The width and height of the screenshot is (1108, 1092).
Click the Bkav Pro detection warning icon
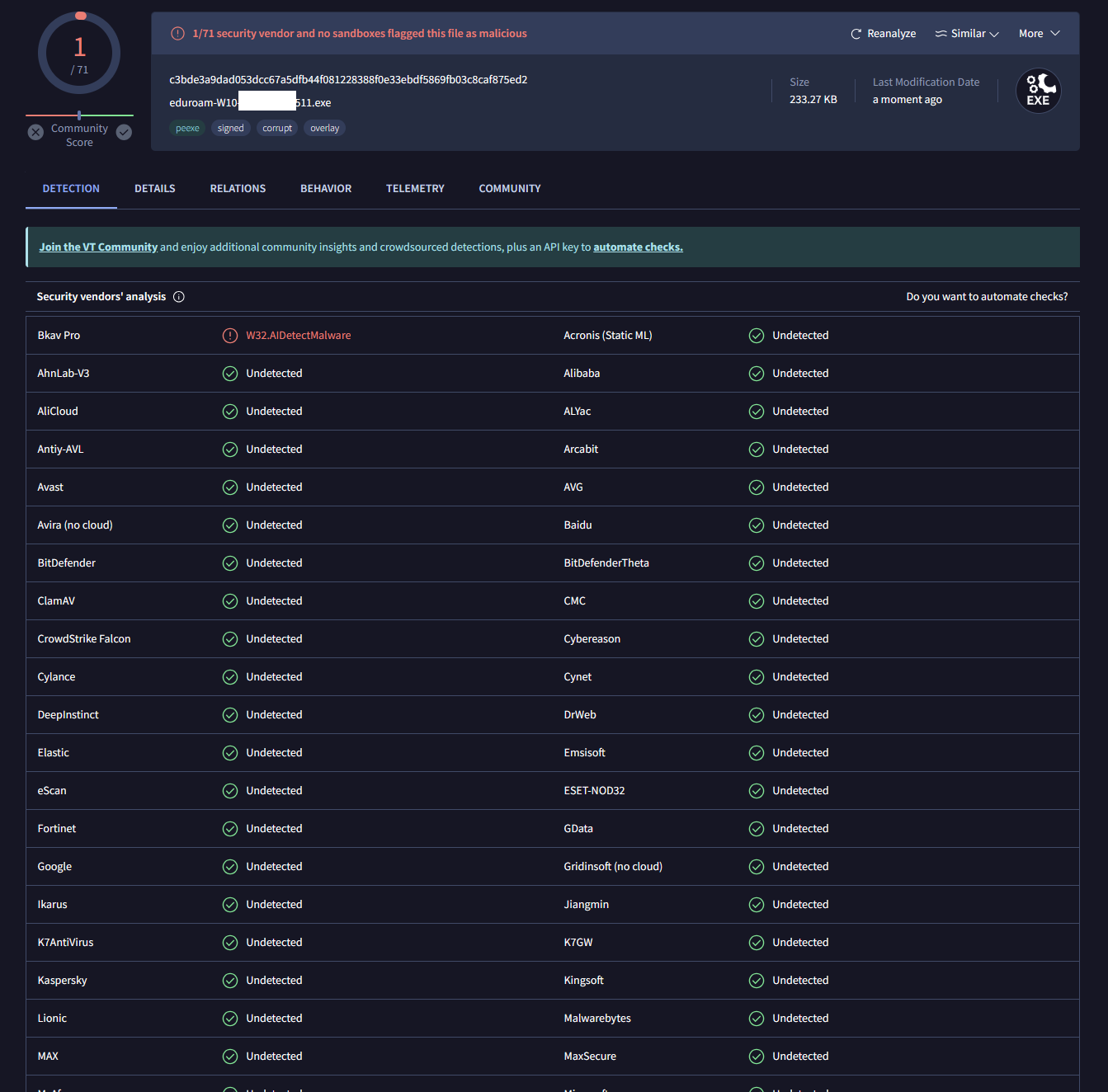pos(230,336)
